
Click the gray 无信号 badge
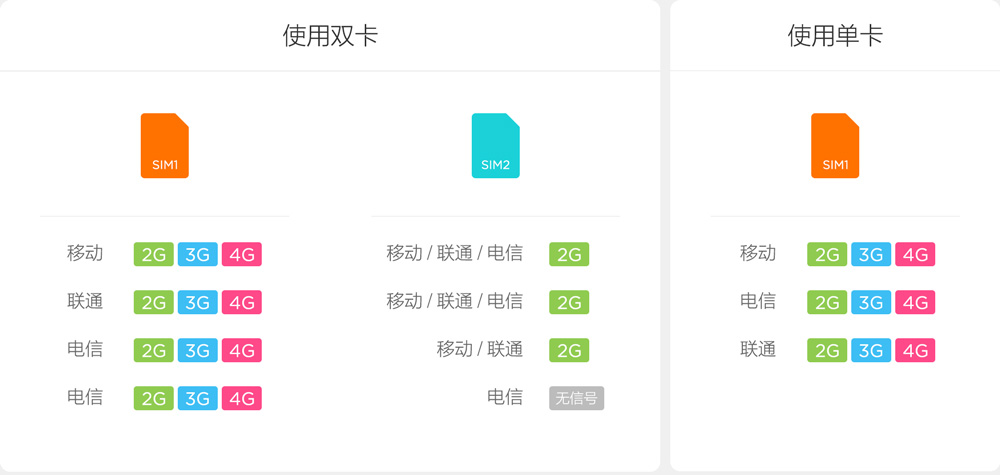point(576,398)
